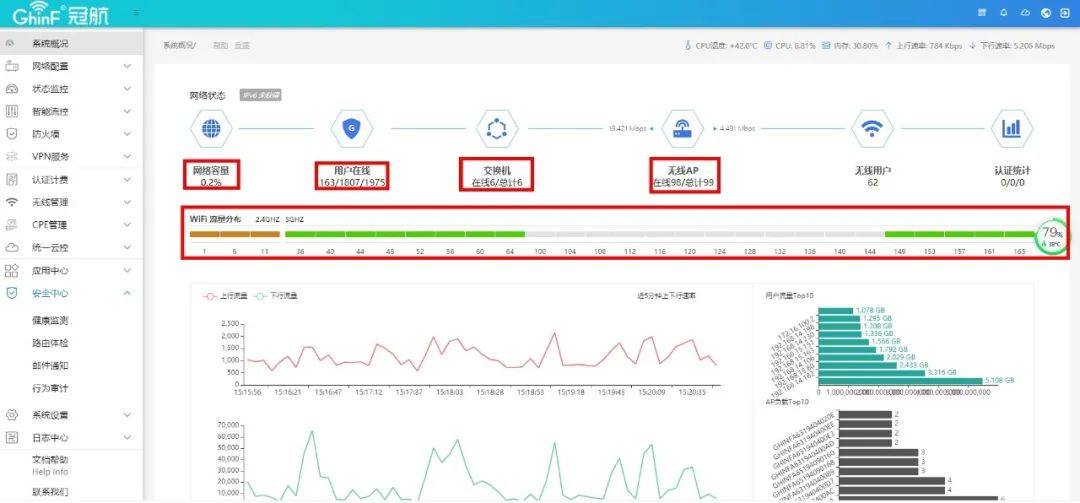Viewport: 1080px width, 503px height.
Task: Open the 文档帮助 Help Info item
Action: pyautogui.click(x=50, y=465)
